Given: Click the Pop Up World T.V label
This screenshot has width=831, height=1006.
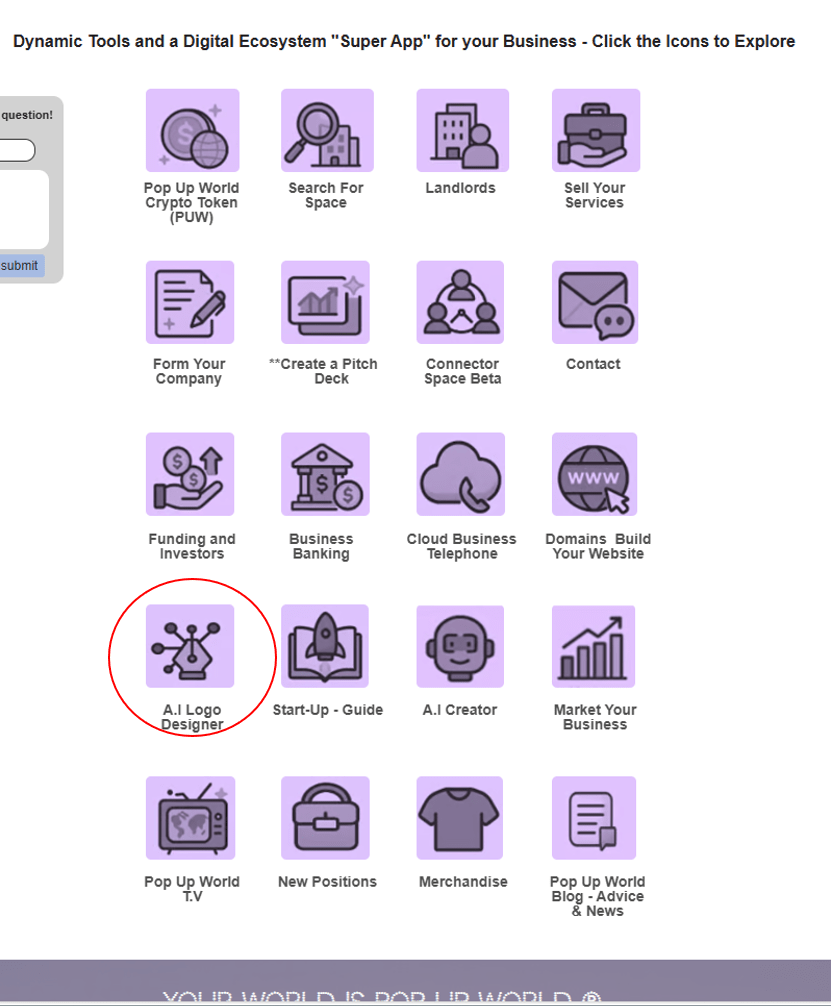Looking at the screenshot, I should (x=192, y=889).
